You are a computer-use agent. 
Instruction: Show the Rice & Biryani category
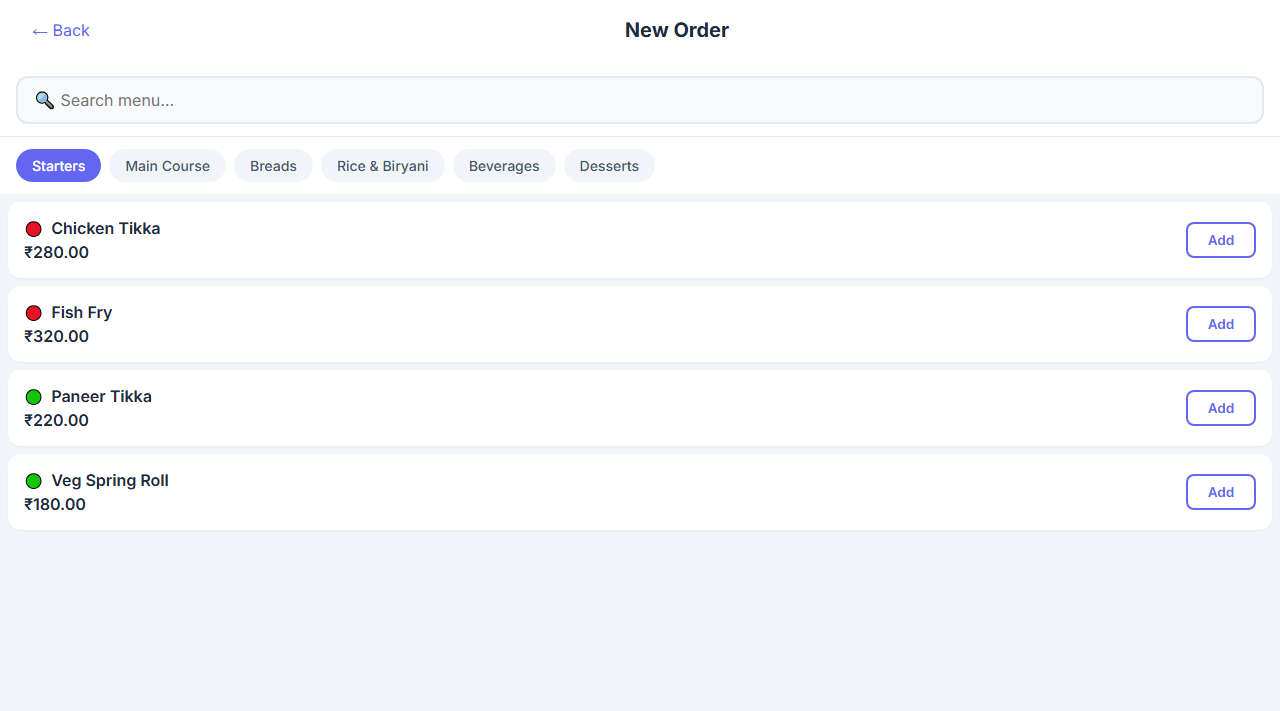click(382, 166)
